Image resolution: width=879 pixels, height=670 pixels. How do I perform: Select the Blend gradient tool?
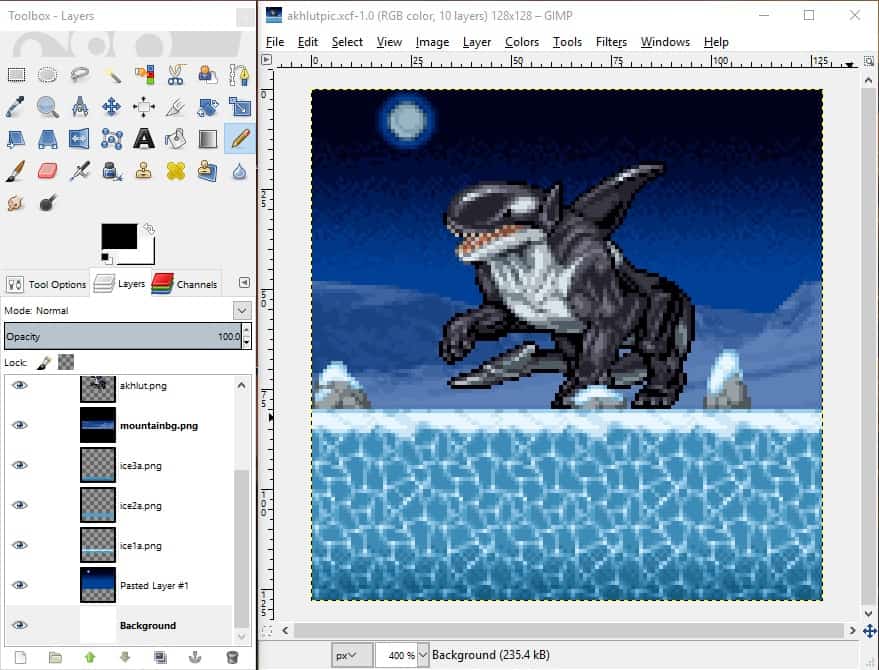click(x=208, y=138)
